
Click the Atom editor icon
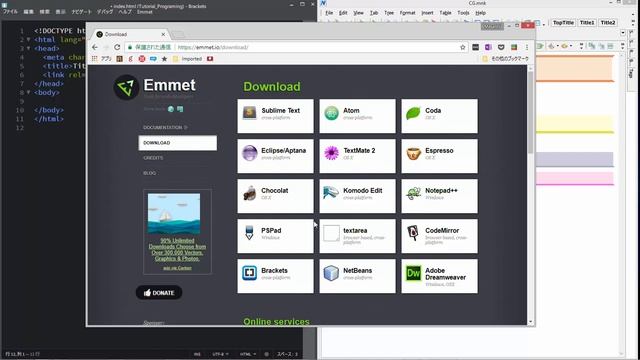[331, 113]
